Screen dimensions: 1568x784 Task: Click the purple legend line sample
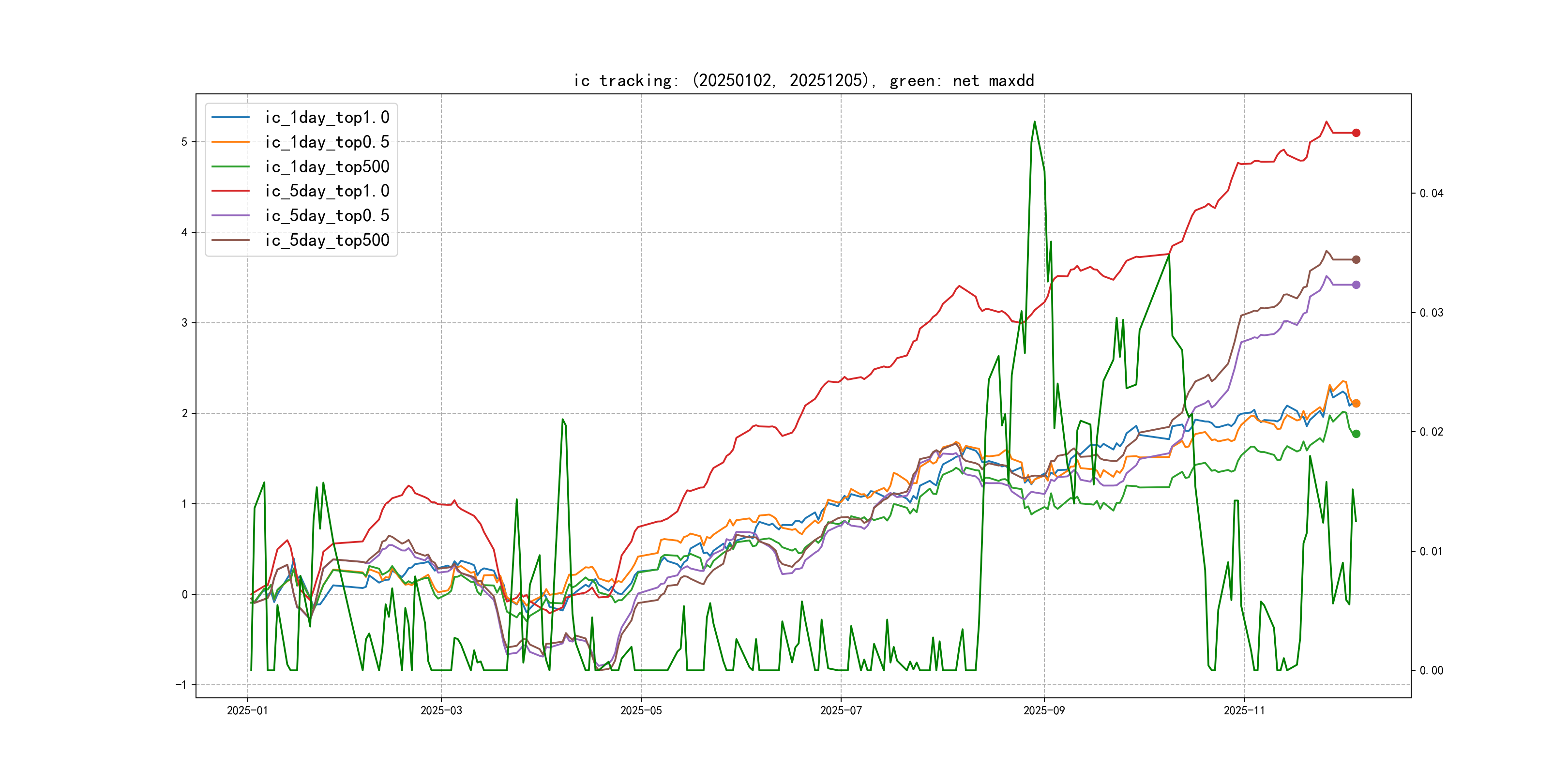tap(230, 215)
